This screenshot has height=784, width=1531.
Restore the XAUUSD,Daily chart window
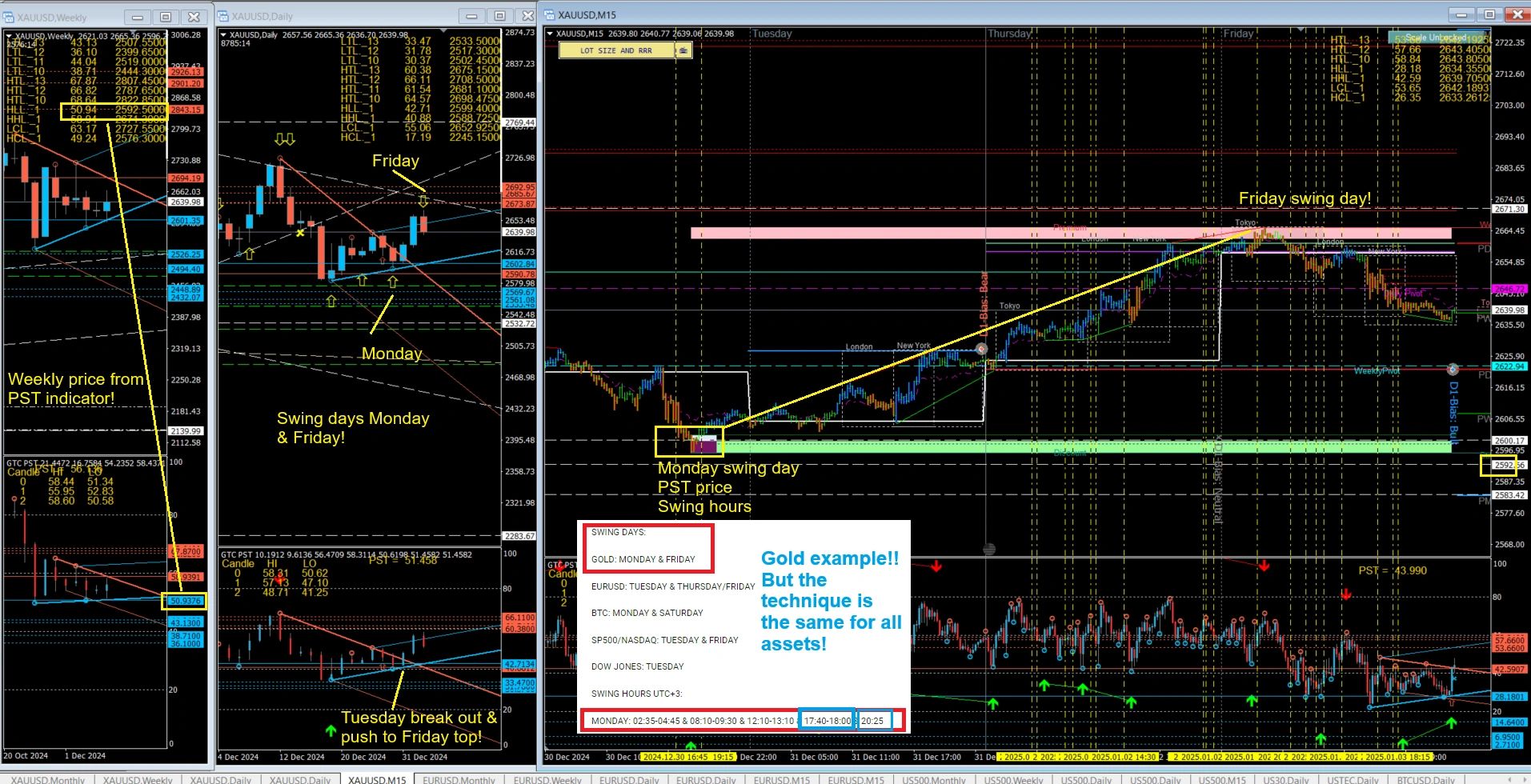(x=500, y=16)
